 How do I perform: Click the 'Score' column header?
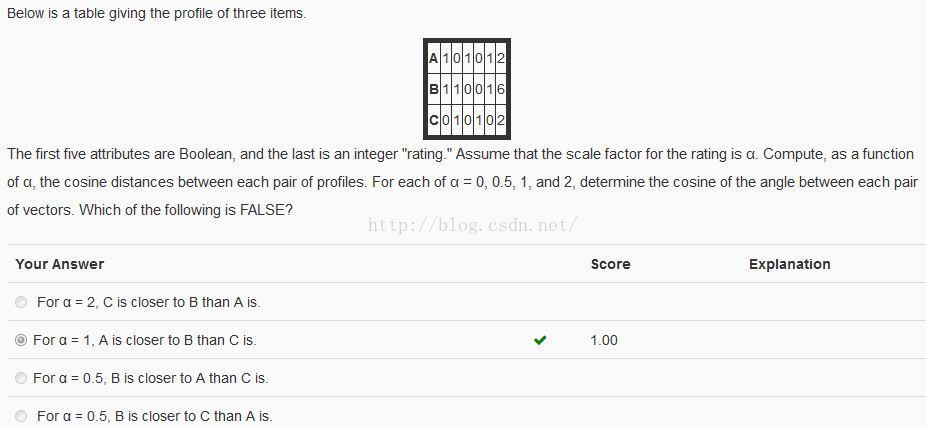[x=610, y=264]
